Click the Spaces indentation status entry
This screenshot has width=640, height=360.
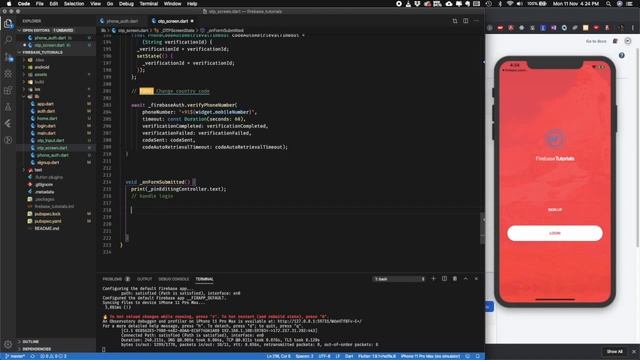(x=304, y=356)
